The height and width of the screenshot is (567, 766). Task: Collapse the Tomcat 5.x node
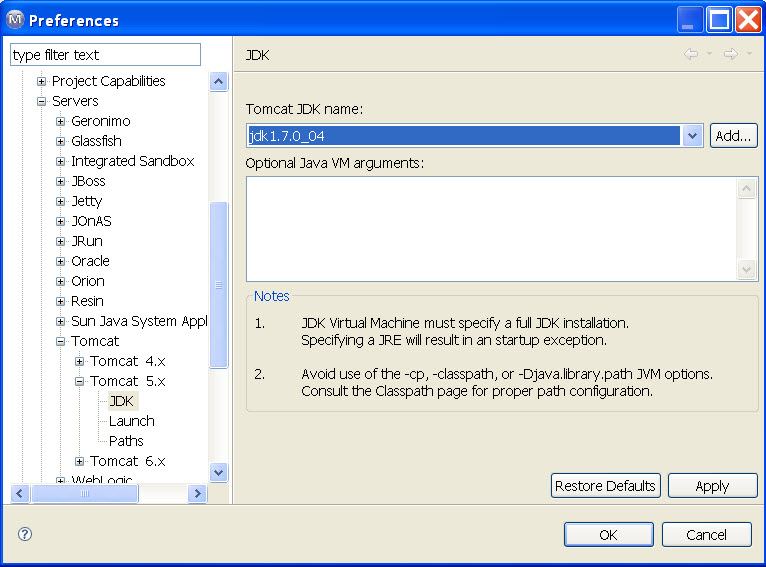[80, 381]
